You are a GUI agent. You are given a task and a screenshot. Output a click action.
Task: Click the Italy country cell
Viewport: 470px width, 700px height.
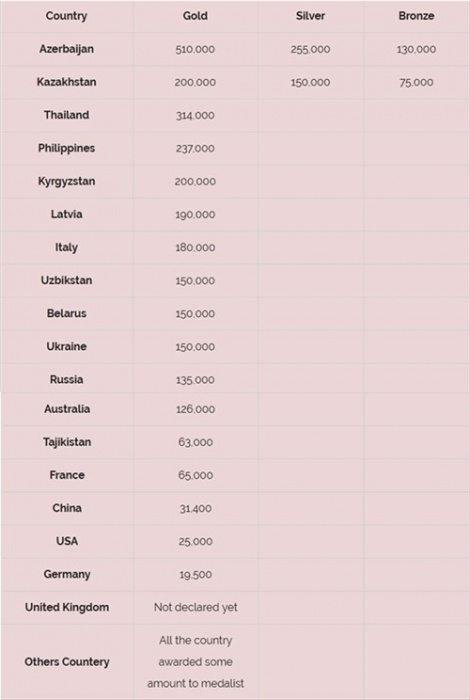[67, 247]
